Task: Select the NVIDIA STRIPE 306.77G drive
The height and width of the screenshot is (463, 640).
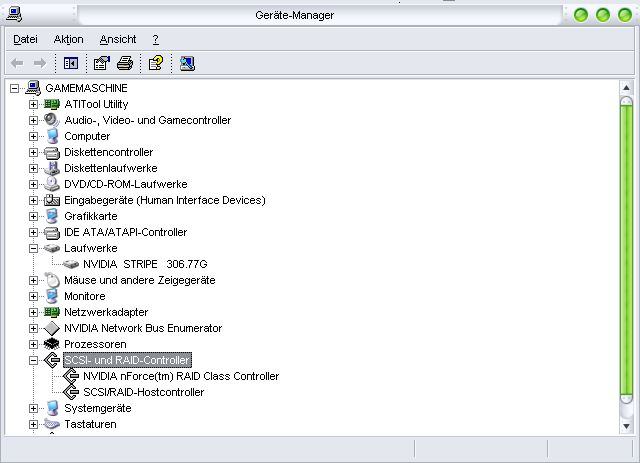Action: coord(145,264)
